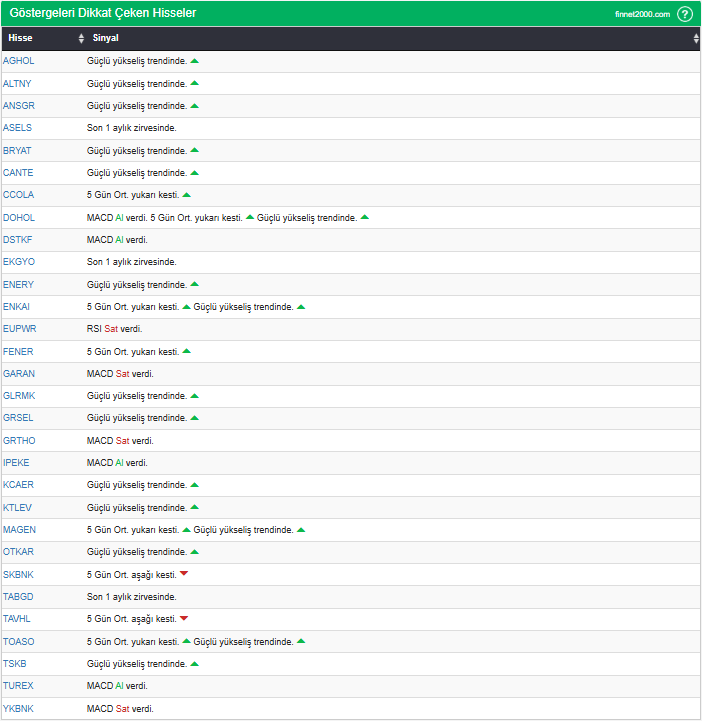The width and height of the screenshot is (702, 721).
Task: Click last green arrow in DOHOL row
Action: click(x=365, y=217)
